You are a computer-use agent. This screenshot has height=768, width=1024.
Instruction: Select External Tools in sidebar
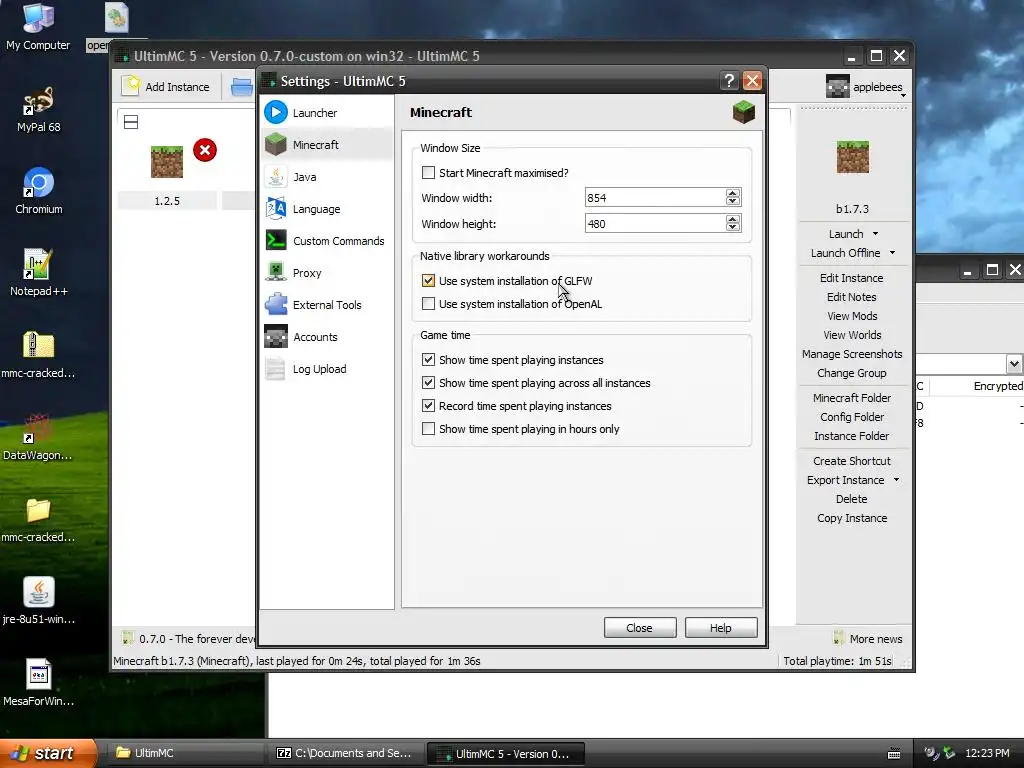(x=327, y=305)
